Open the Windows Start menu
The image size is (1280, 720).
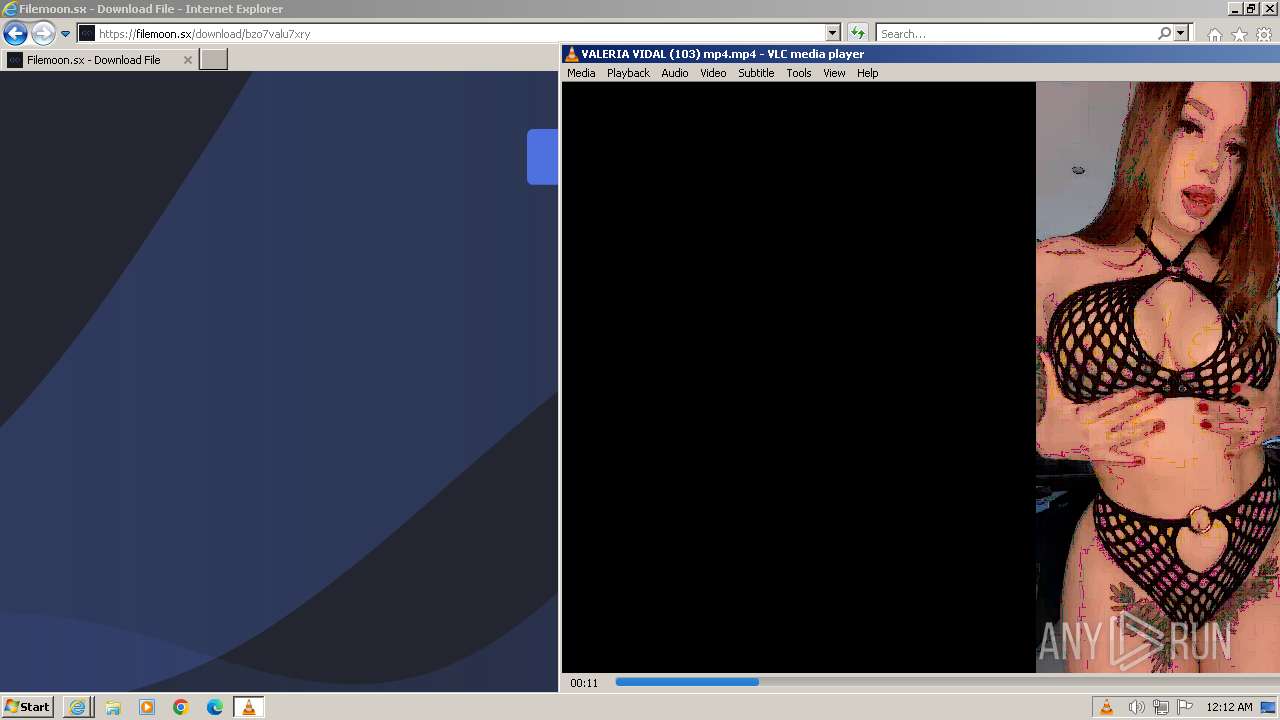click(27, 707)
